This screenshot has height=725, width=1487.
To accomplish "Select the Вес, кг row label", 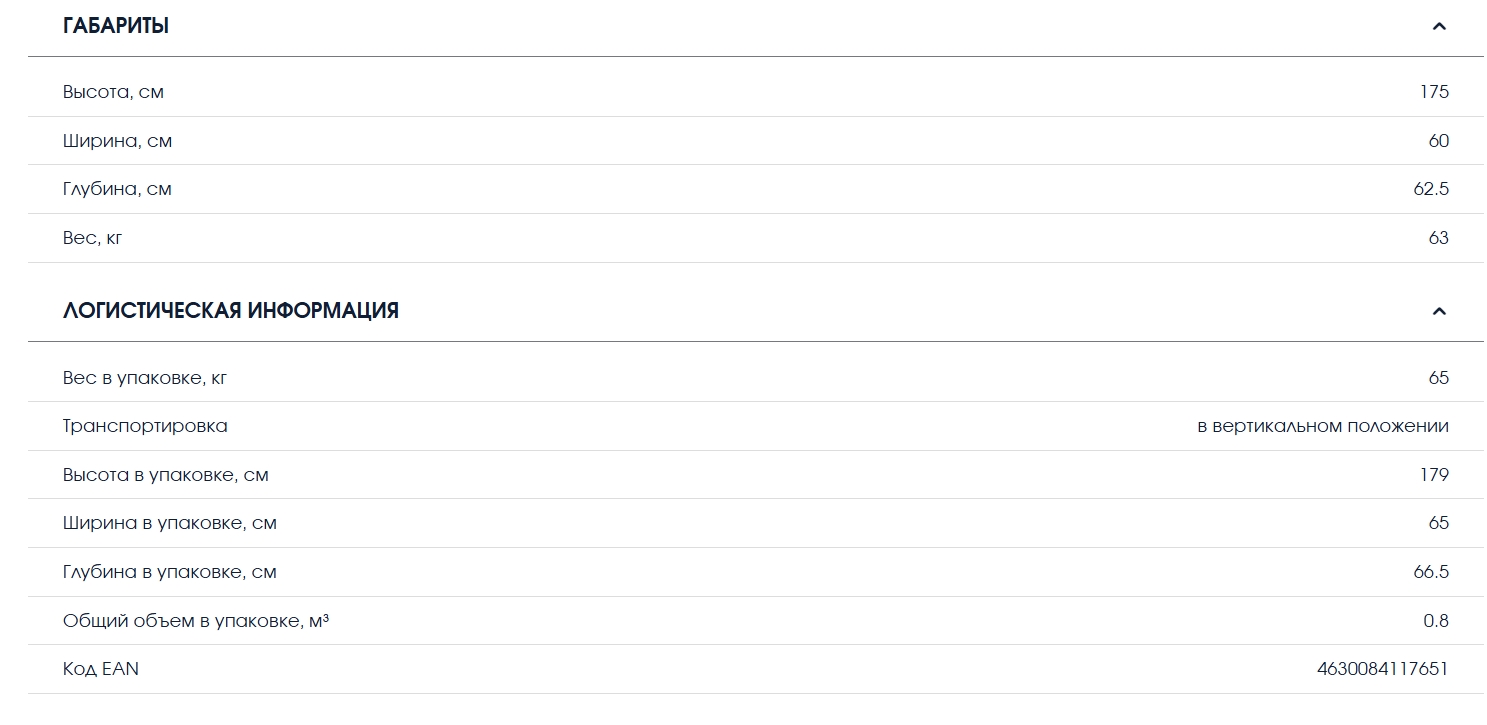I will 93,238.
